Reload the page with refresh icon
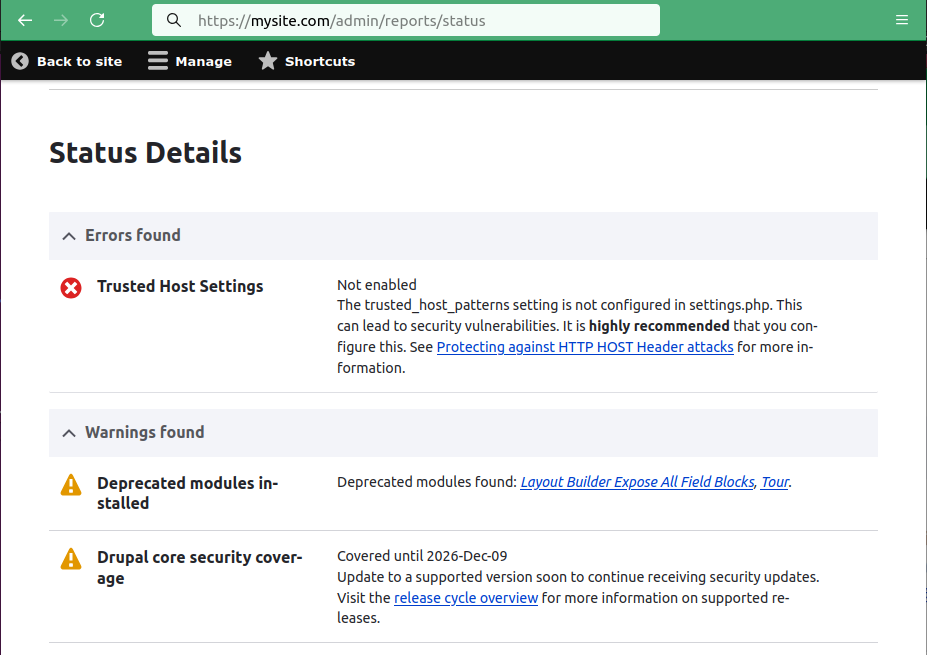 point(97,20)
